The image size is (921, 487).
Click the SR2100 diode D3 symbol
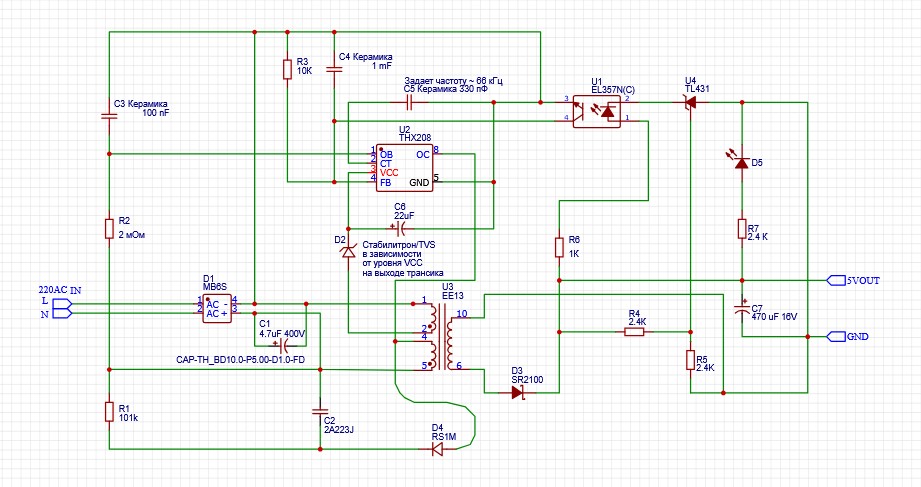coord(517,392)
